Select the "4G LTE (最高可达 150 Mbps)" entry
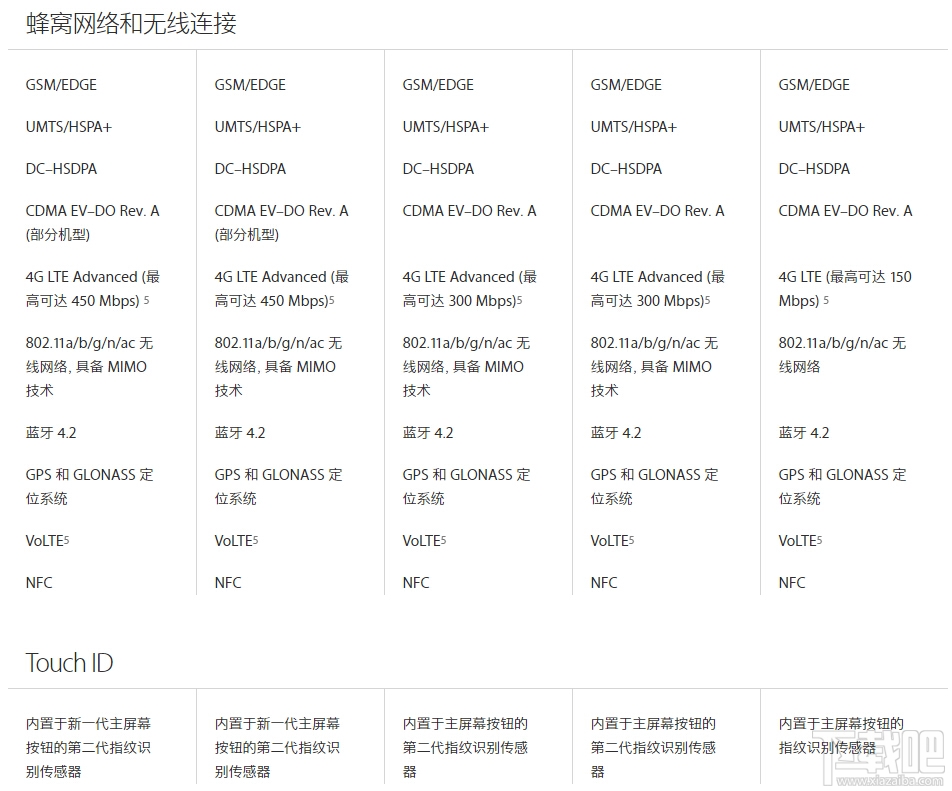The width and height of the screenshot is (952, 791). 845,289
